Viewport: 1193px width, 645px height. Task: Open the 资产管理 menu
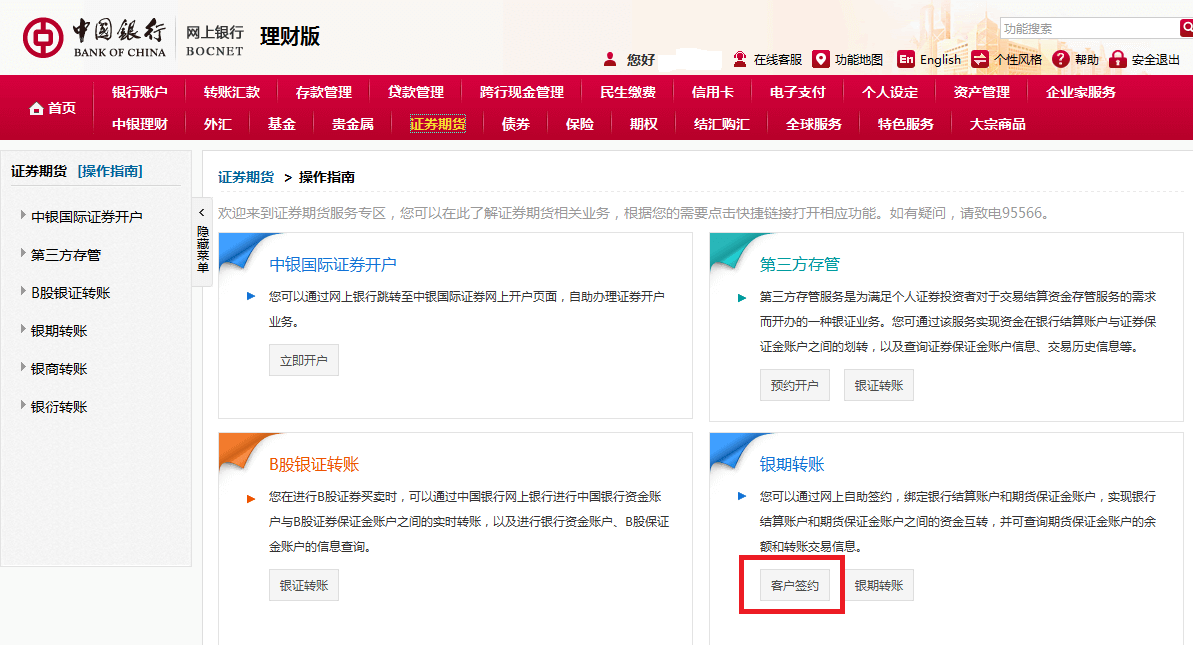tap(981, 92)
